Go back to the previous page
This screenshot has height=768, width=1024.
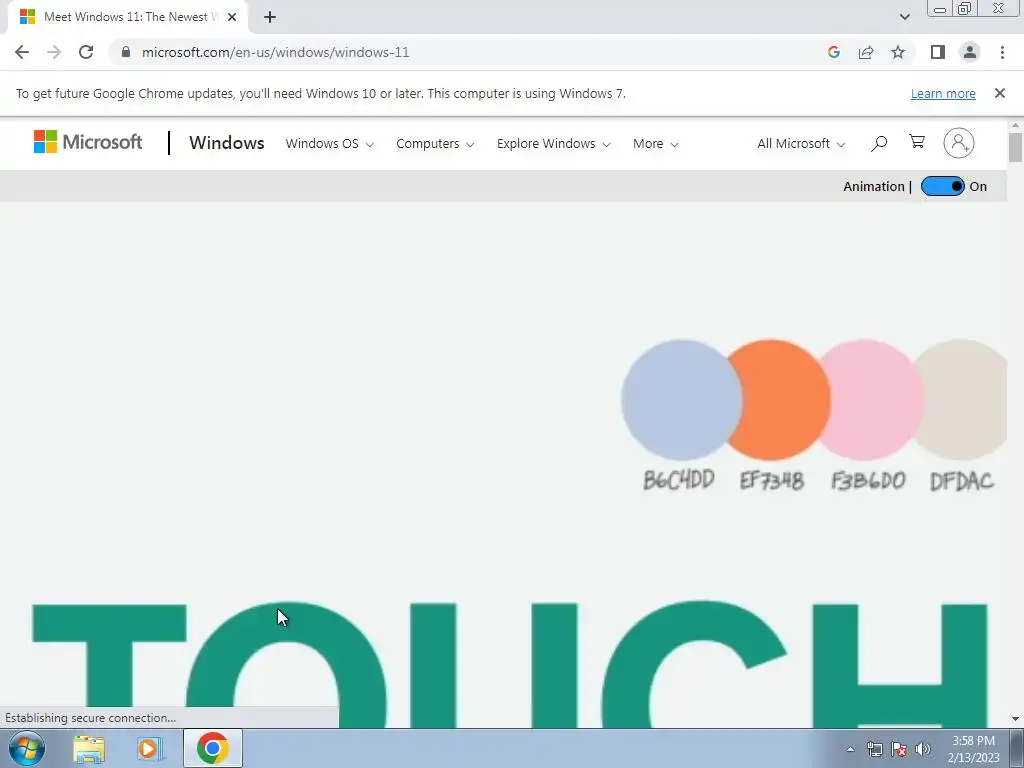point(22,52)
